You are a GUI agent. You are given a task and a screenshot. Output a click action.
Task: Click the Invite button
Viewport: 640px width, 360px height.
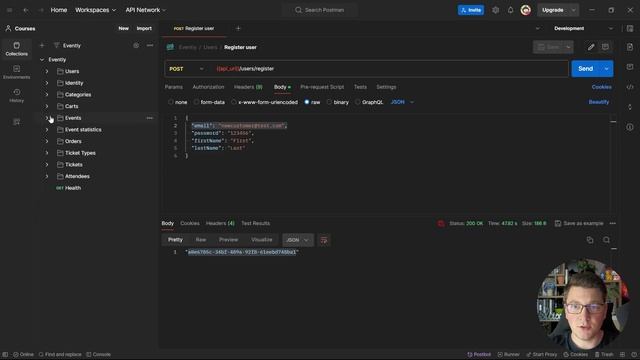tap(471, 10)
